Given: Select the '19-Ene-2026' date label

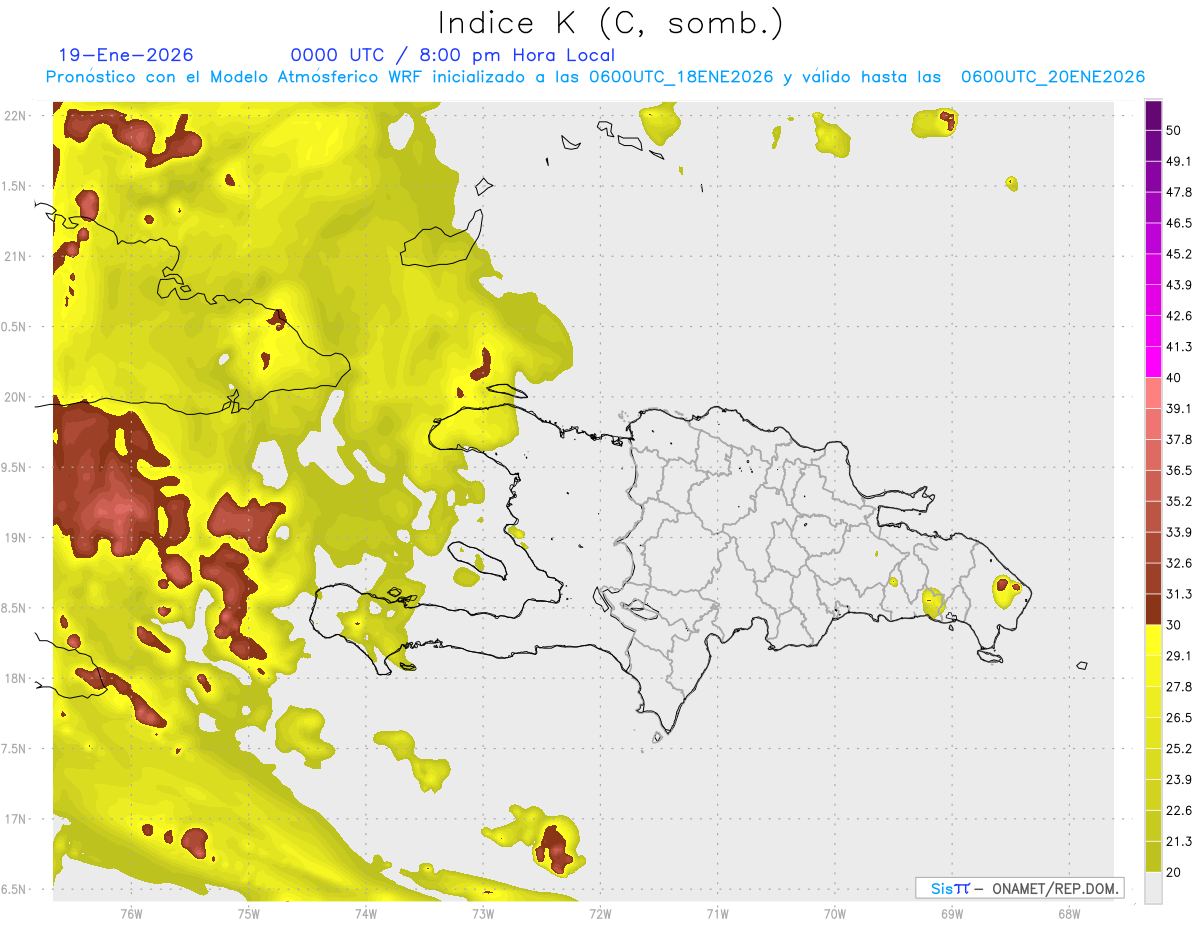Looking at the screenshot, I should point(126,55).
